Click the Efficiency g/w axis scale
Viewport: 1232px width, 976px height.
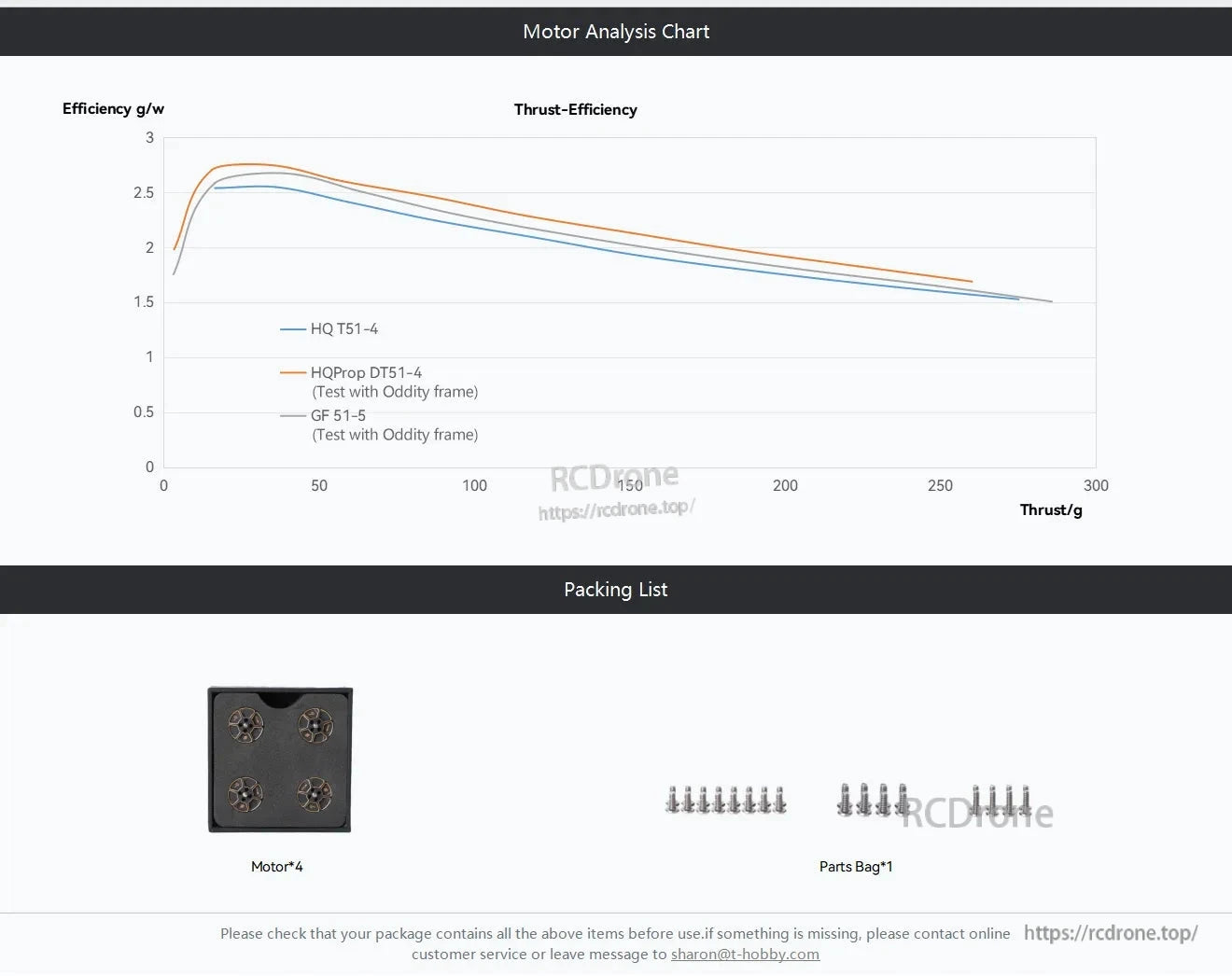coord(113,108)
